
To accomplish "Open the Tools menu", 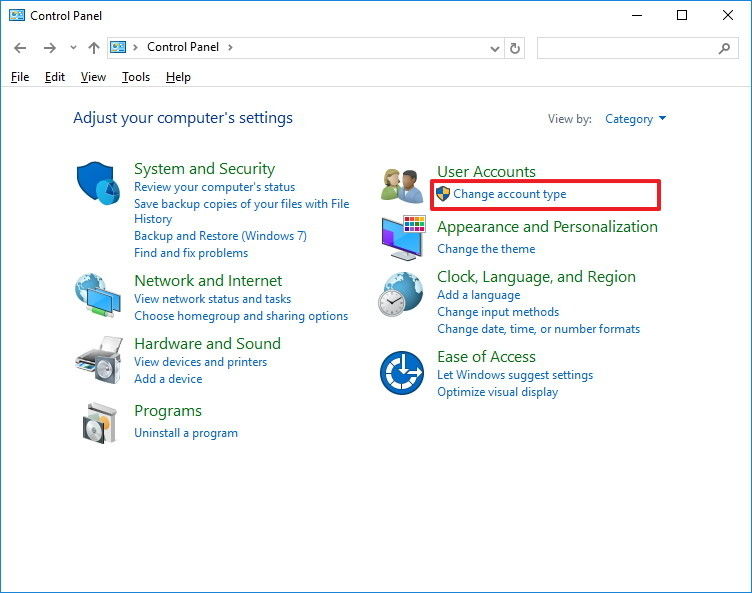I will coord(136,77).
